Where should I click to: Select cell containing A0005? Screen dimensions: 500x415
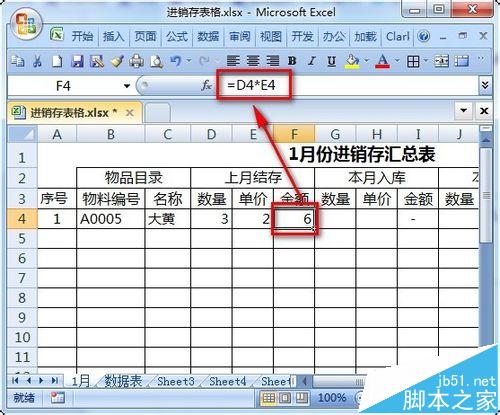click(111, 219)
